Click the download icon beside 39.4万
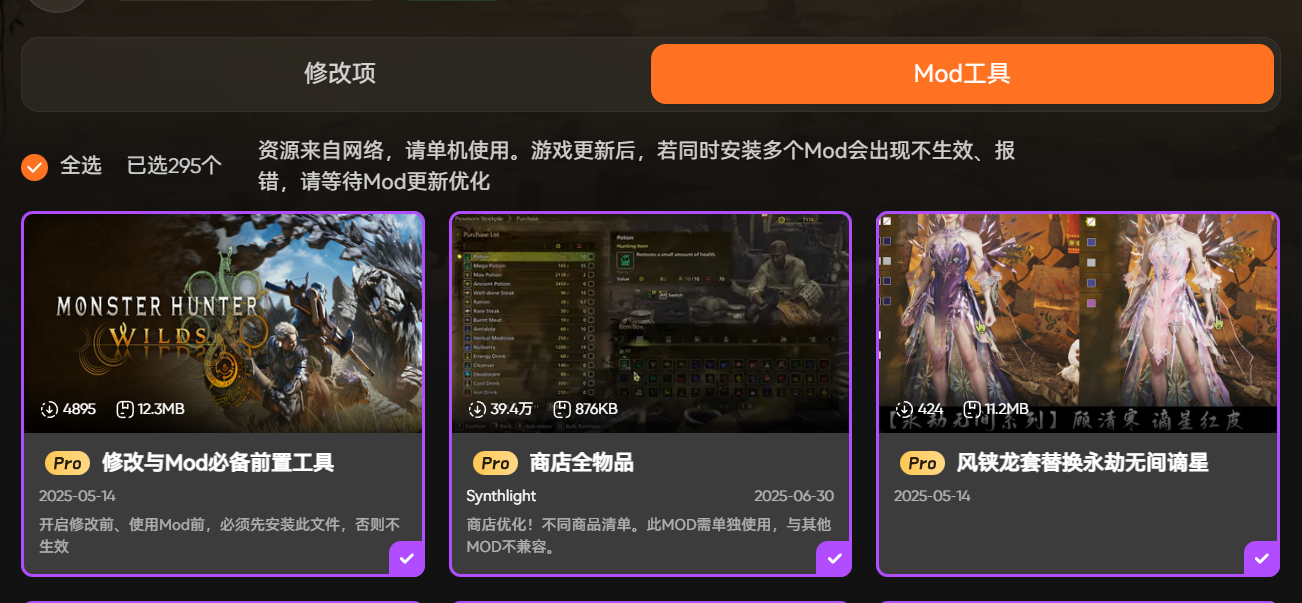The width and height of the screenshot is (1302, 603). click(x=477, y=409)
